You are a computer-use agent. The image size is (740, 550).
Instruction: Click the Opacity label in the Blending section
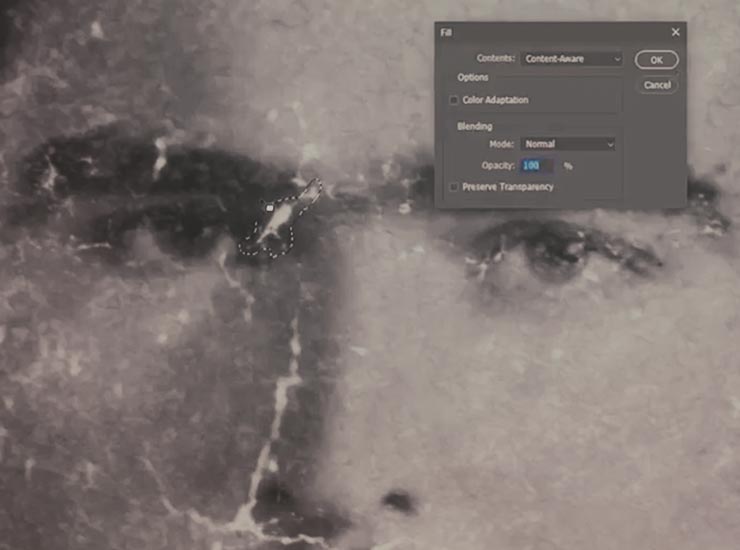coord(498,165)
